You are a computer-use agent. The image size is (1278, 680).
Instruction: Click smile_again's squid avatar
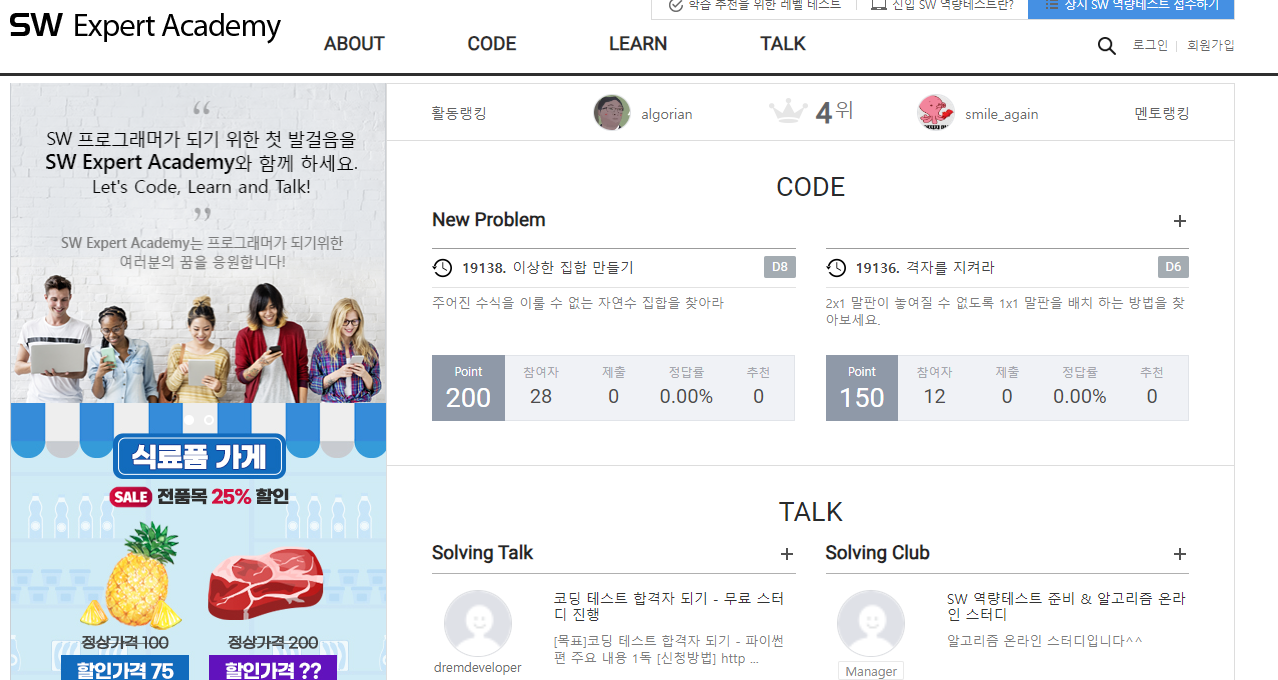pyautogui.click(x=936, y=113)
